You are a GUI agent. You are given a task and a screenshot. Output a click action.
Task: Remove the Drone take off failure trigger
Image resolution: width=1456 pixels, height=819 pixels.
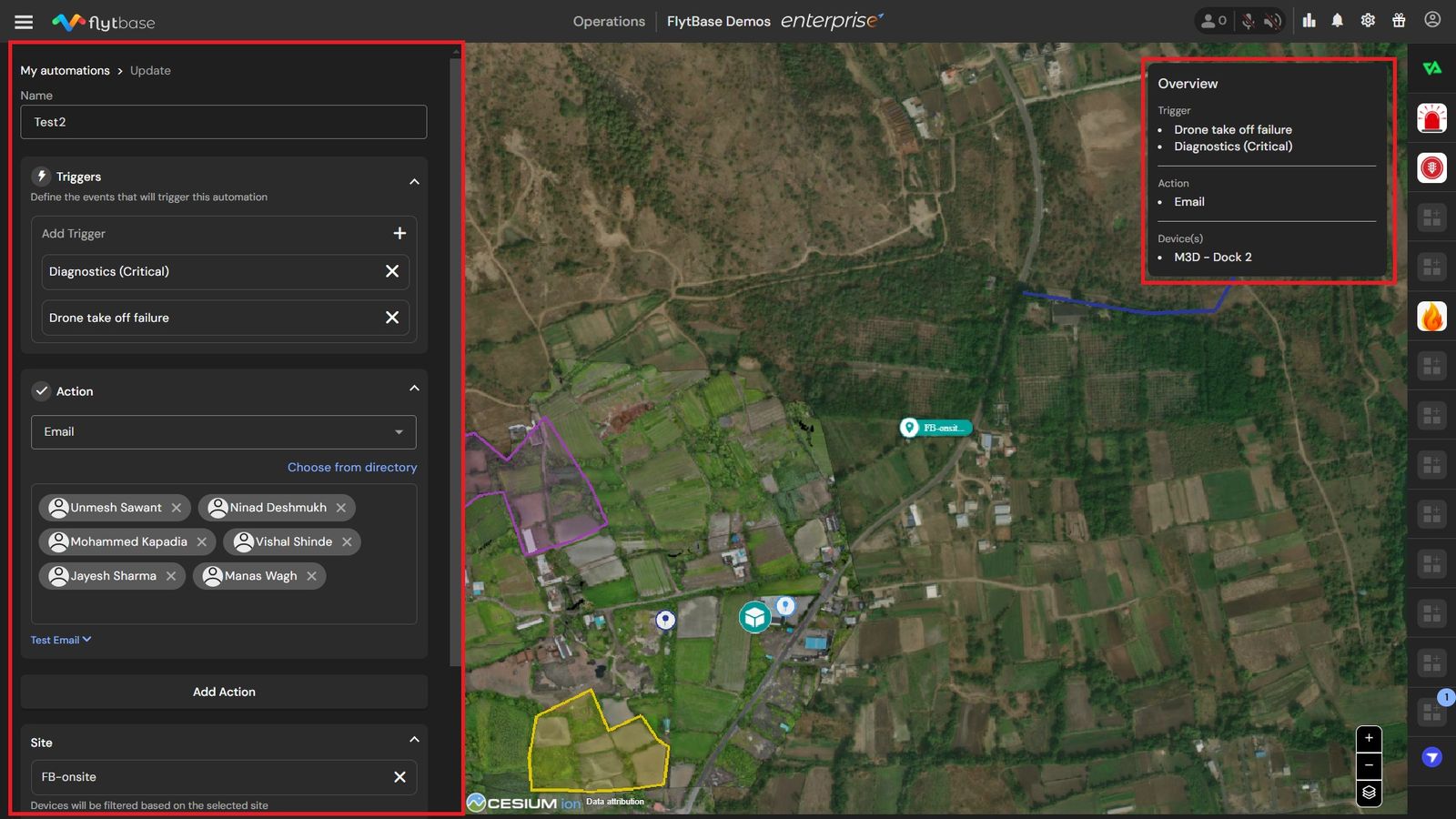(392, 318)
